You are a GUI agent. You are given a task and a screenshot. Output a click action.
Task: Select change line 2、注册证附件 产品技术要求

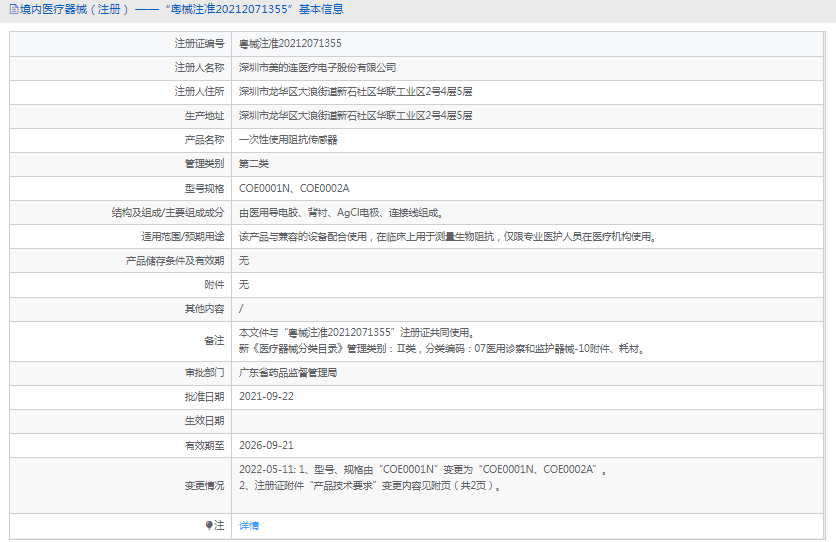371,486
